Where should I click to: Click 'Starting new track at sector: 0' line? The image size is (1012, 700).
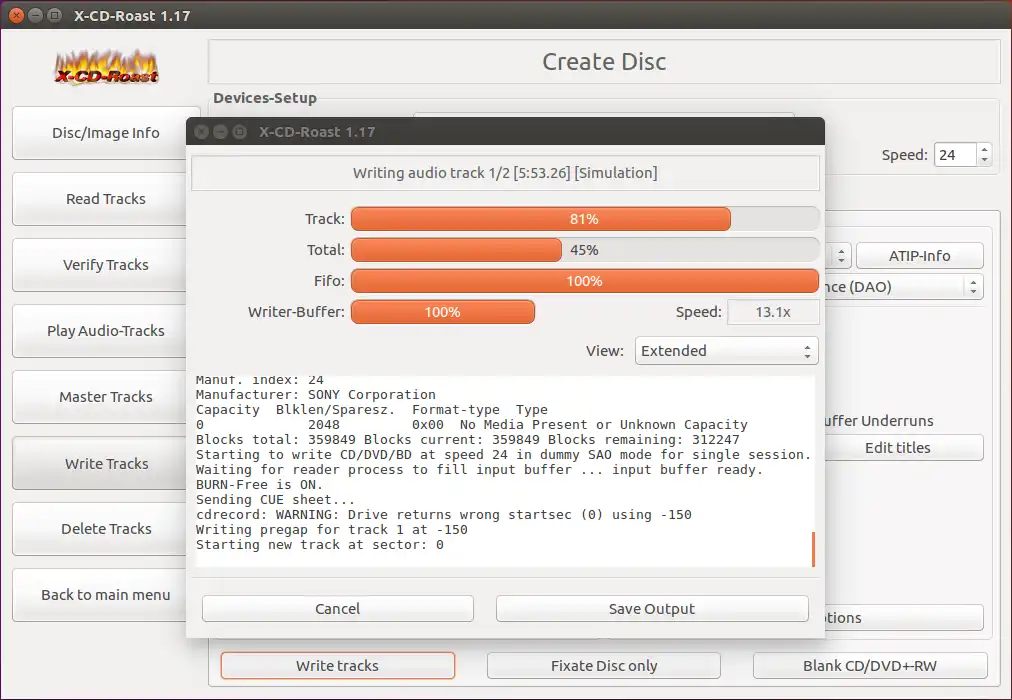coord(319,545)
